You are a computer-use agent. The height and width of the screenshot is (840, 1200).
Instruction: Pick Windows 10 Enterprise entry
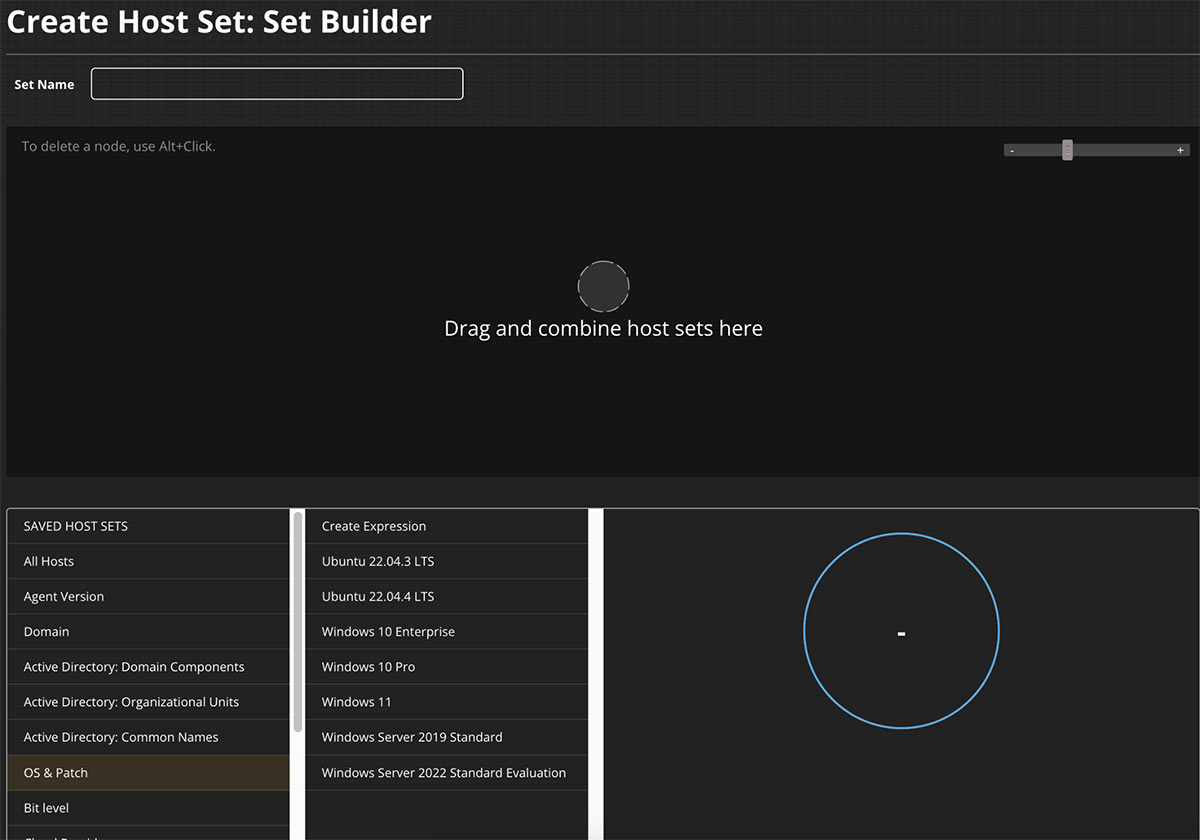pos(447,631)
